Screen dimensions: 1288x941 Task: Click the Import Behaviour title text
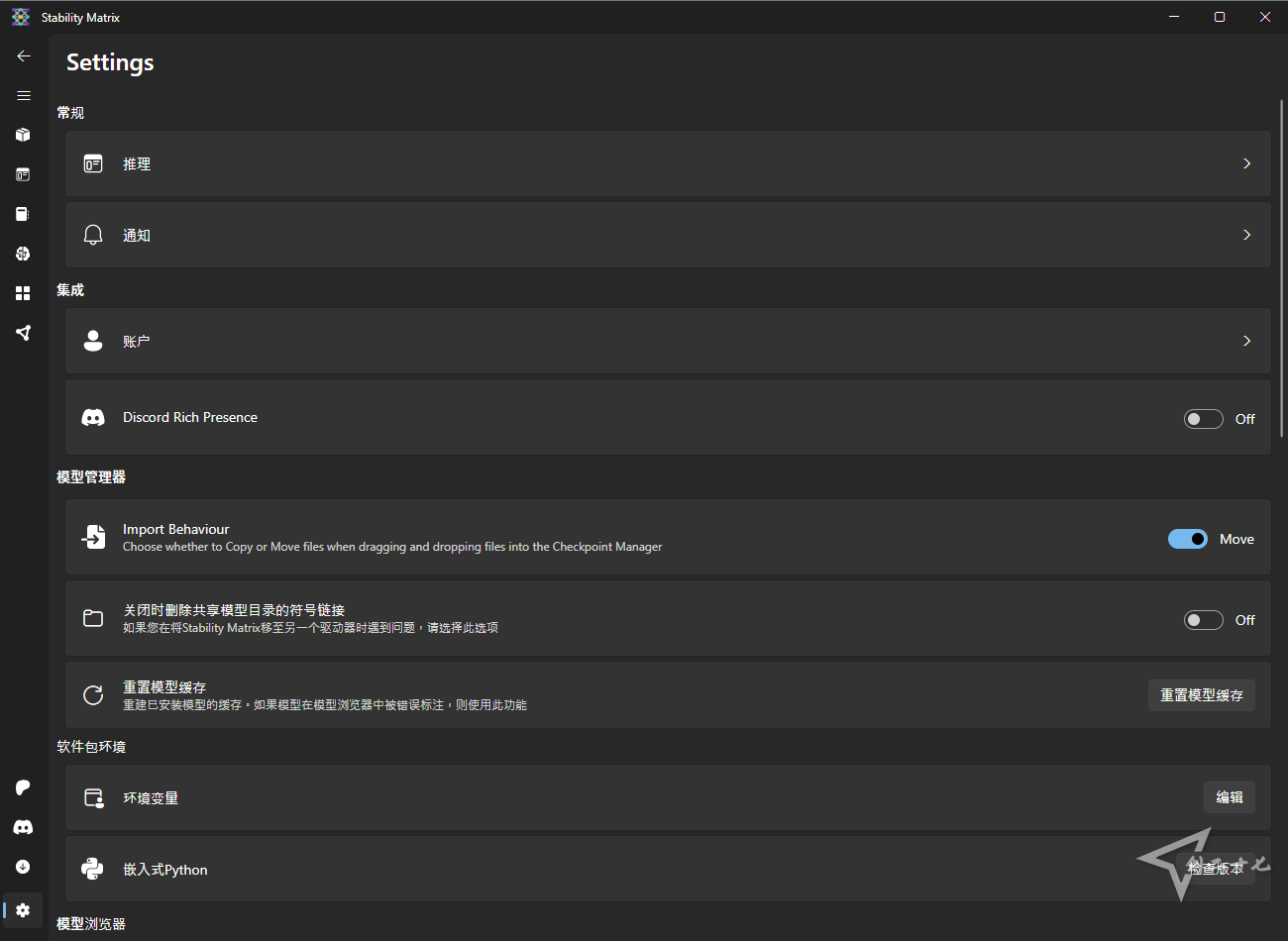(x=176, y=529)
